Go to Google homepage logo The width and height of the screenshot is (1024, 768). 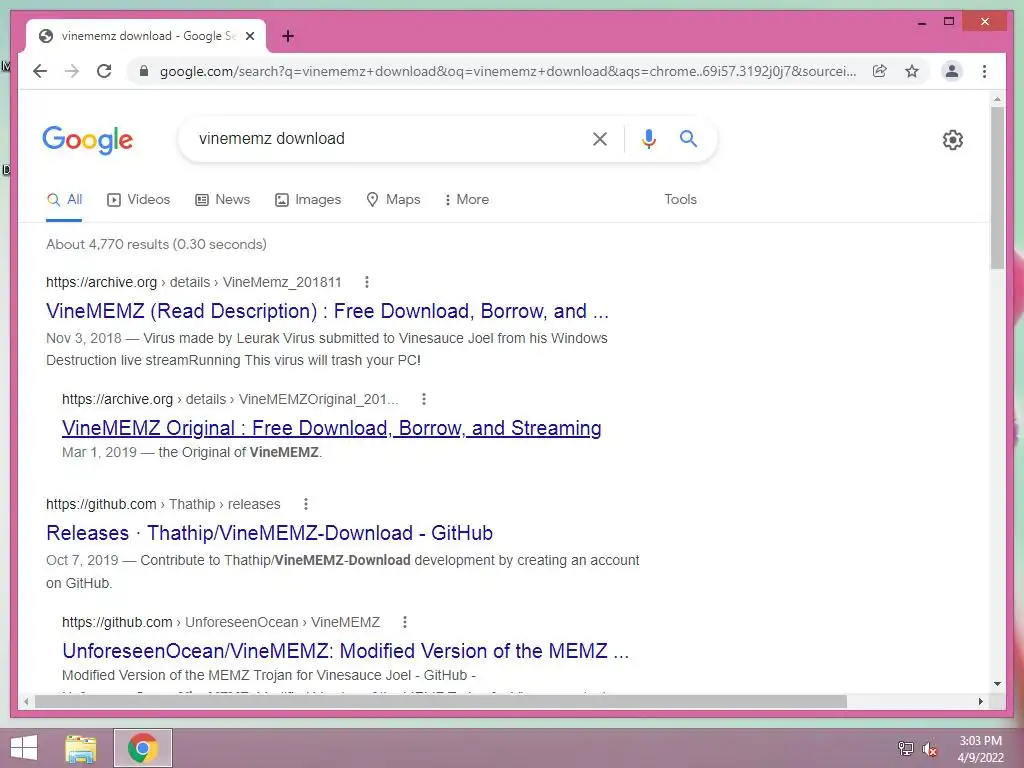click(88, 140)
